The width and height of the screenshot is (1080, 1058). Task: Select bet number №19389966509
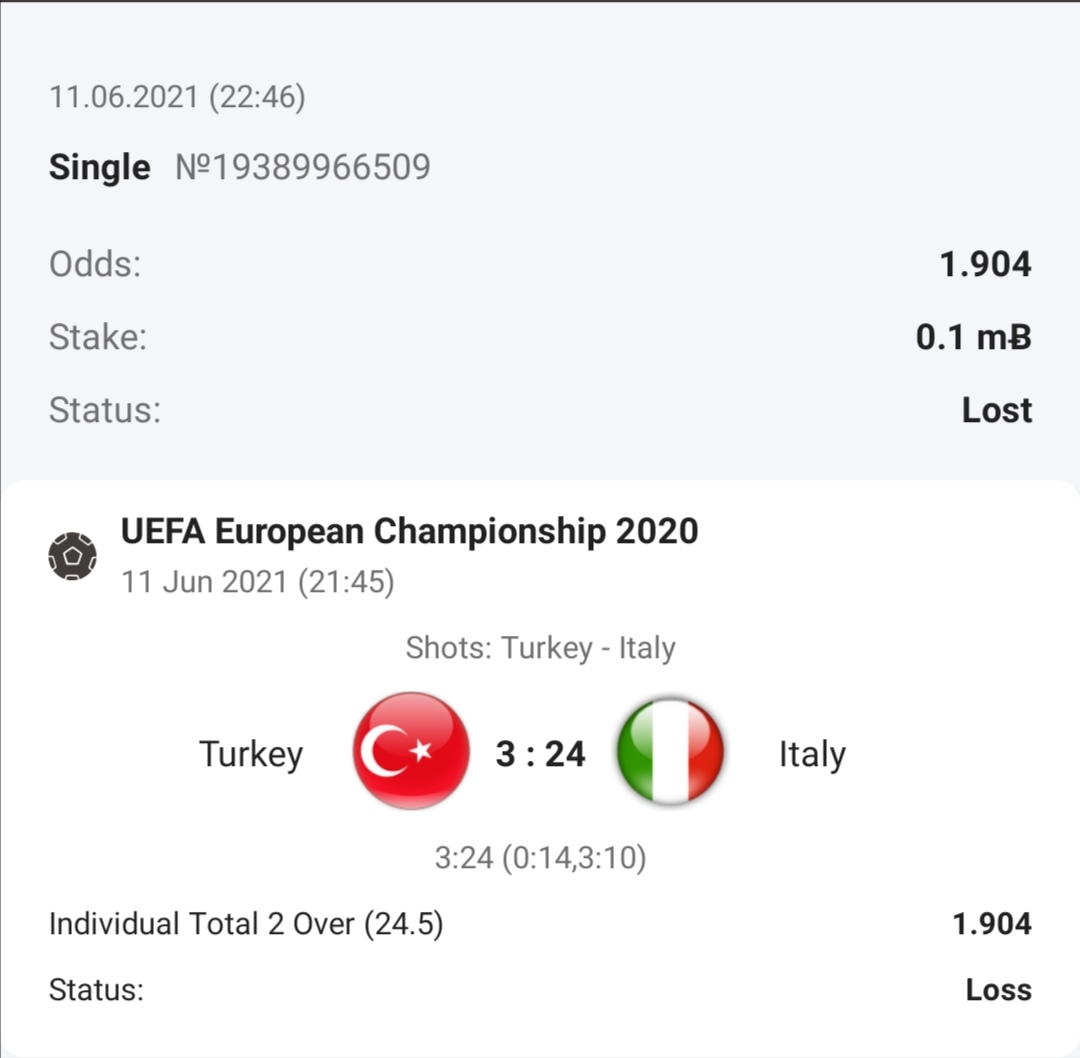point(303,167)
